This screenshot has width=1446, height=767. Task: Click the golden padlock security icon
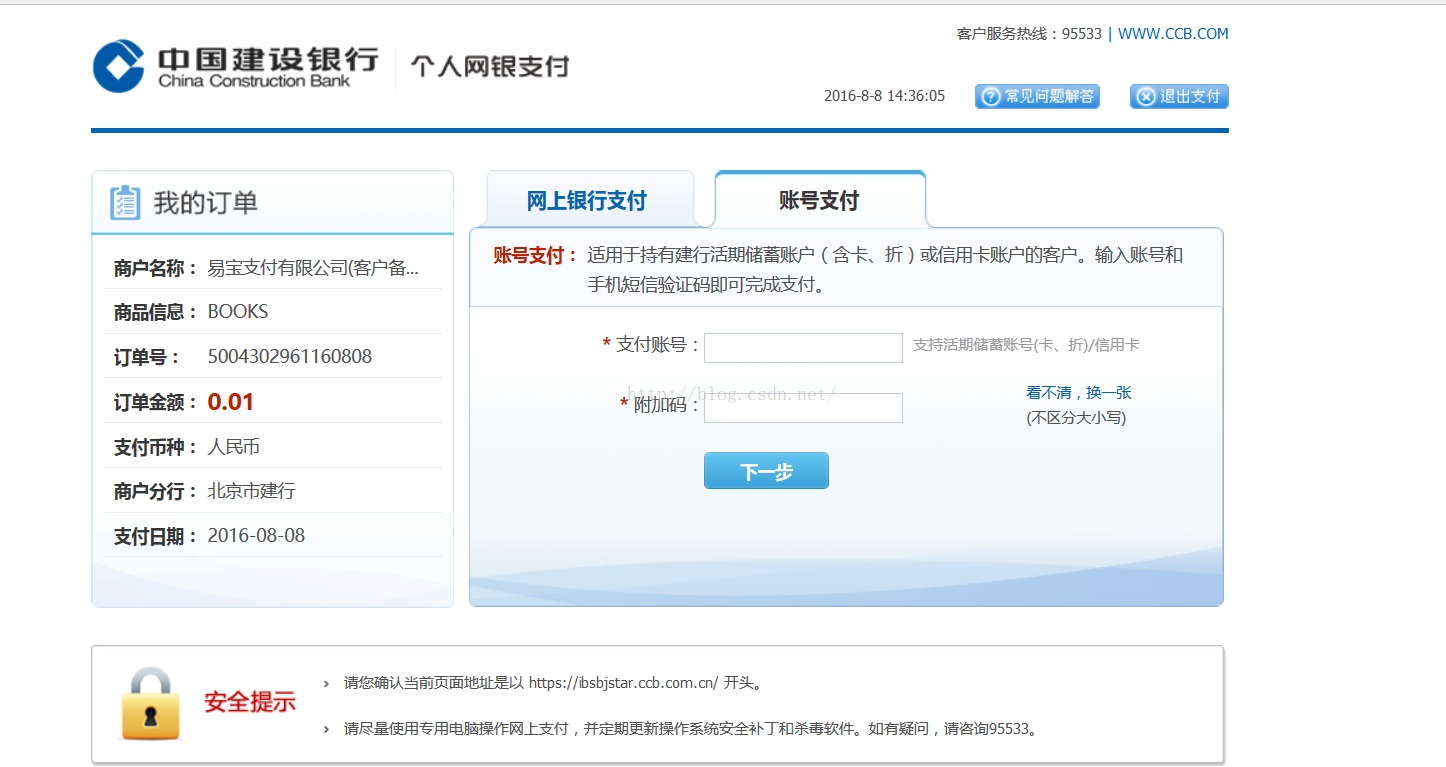(150, 704)
